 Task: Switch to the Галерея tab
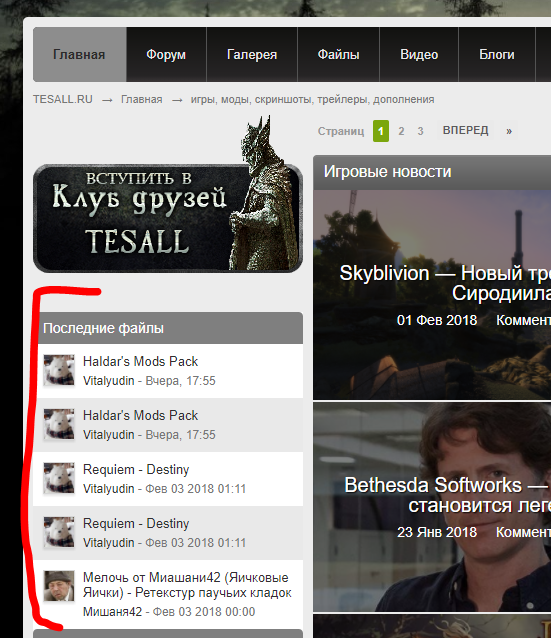(252, 55)
